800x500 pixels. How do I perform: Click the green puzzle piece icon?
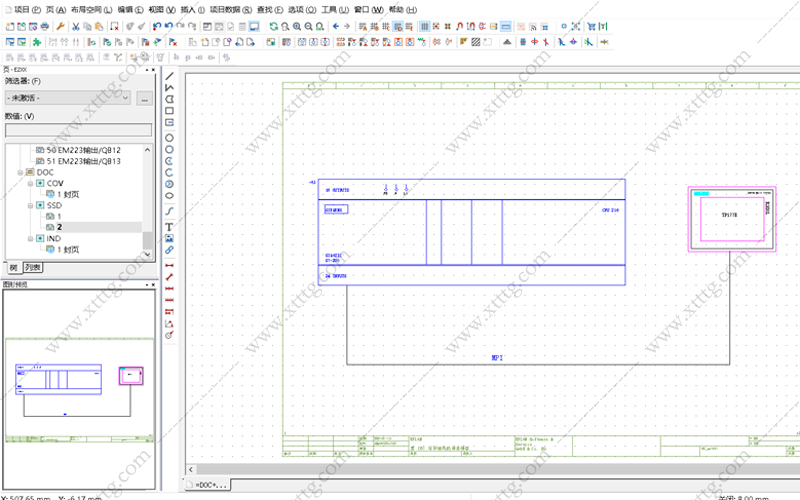pos(37,42)
